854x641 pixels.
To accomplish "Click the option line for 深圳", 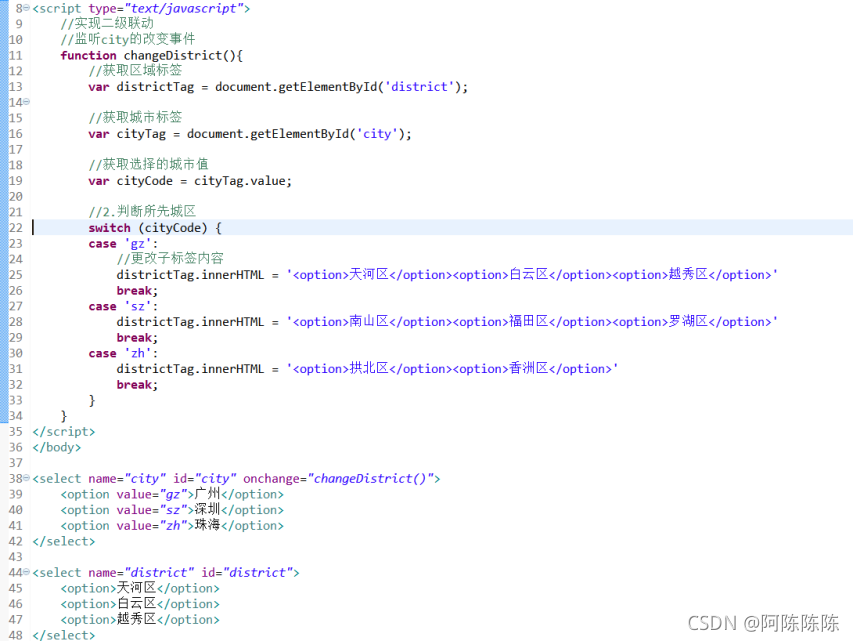I will tap(172, 510).
